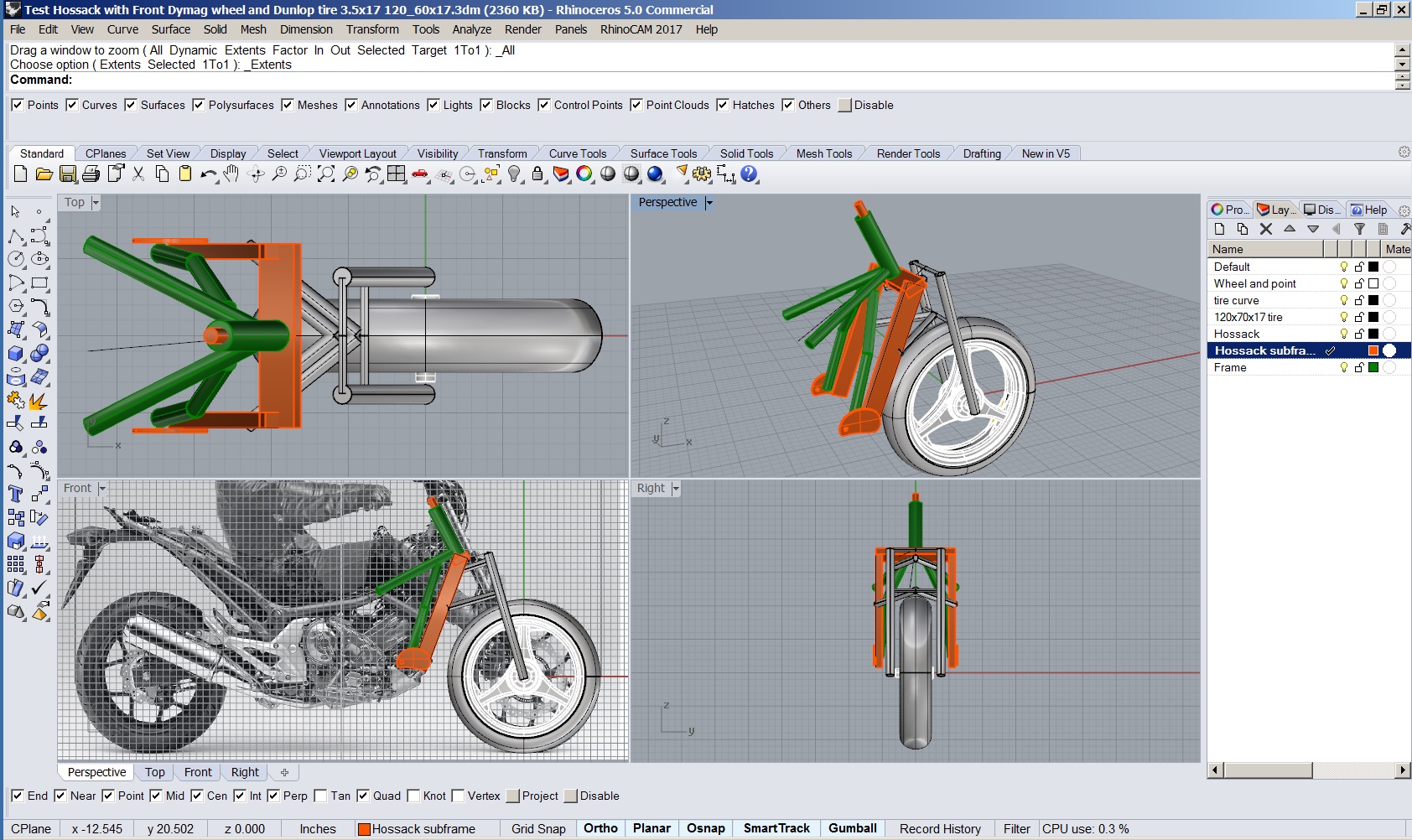Screen dimensions: 1412x840
Task: Toggle the Points selection filter checkbox
Action: pyautogui.click(x=18, y=105)
